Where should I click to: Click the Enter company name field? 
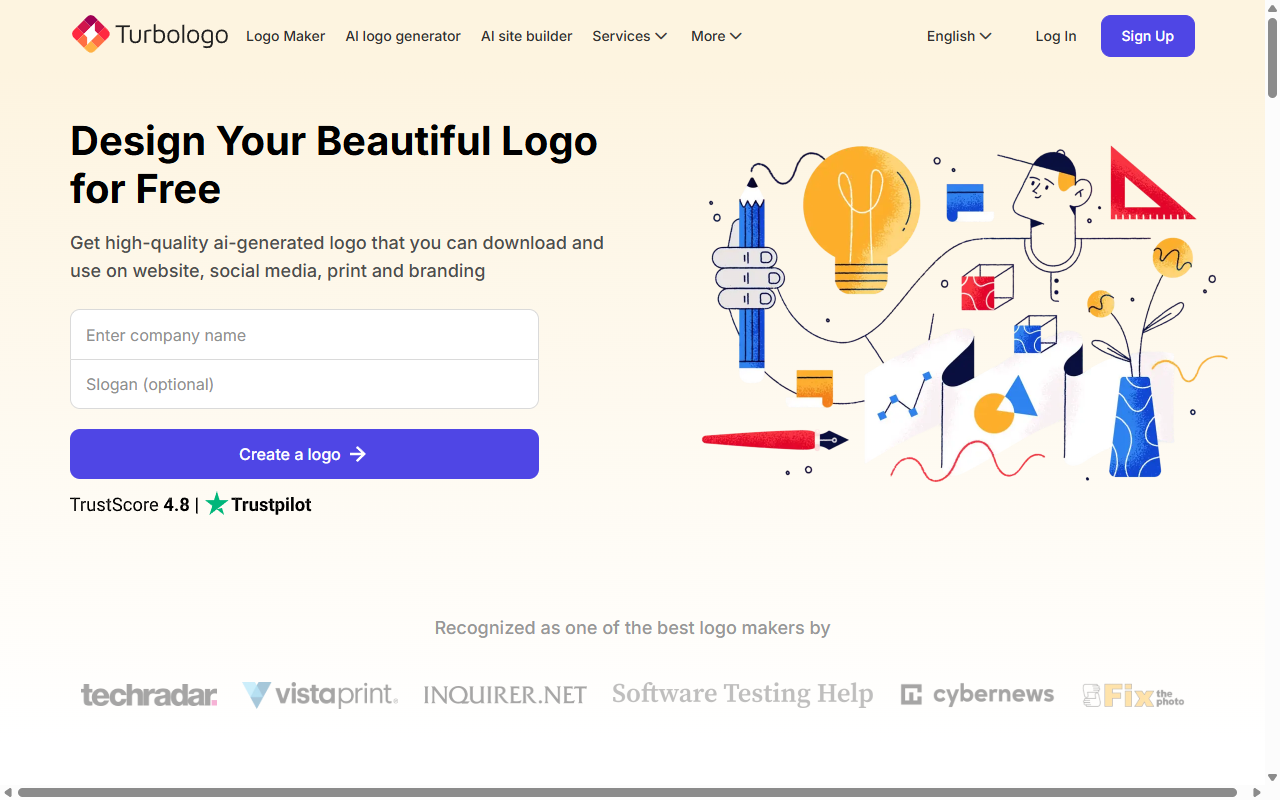pos(304,335)
